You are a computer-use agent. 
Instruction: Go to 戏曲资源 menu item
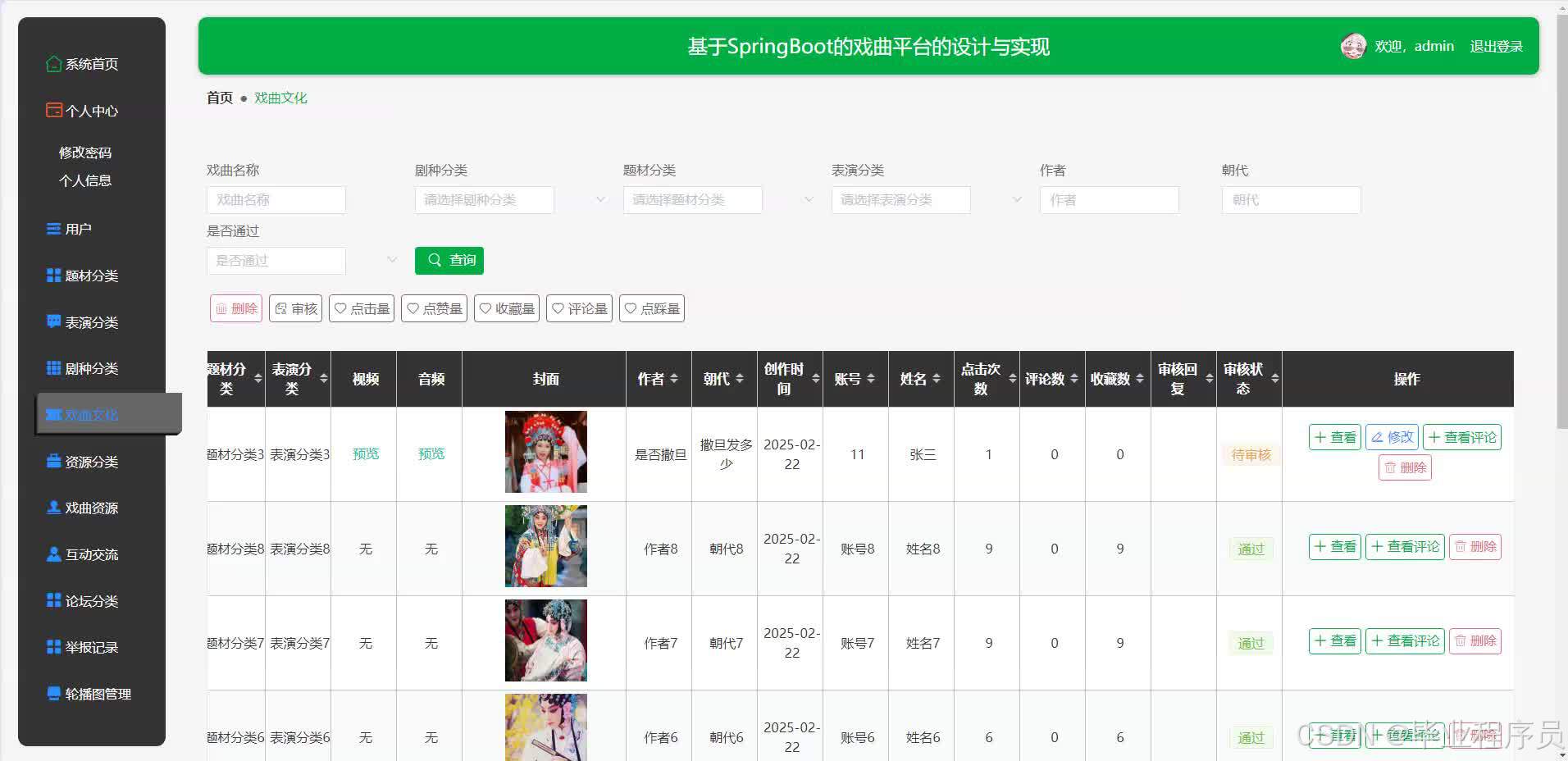92,508
